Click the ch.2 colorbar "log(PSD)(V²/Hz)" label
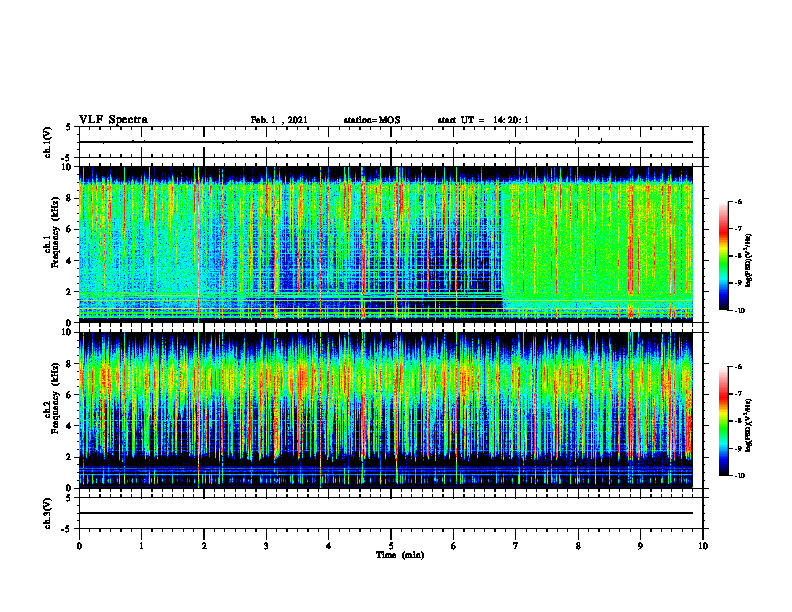 click(x=749, y=425)
